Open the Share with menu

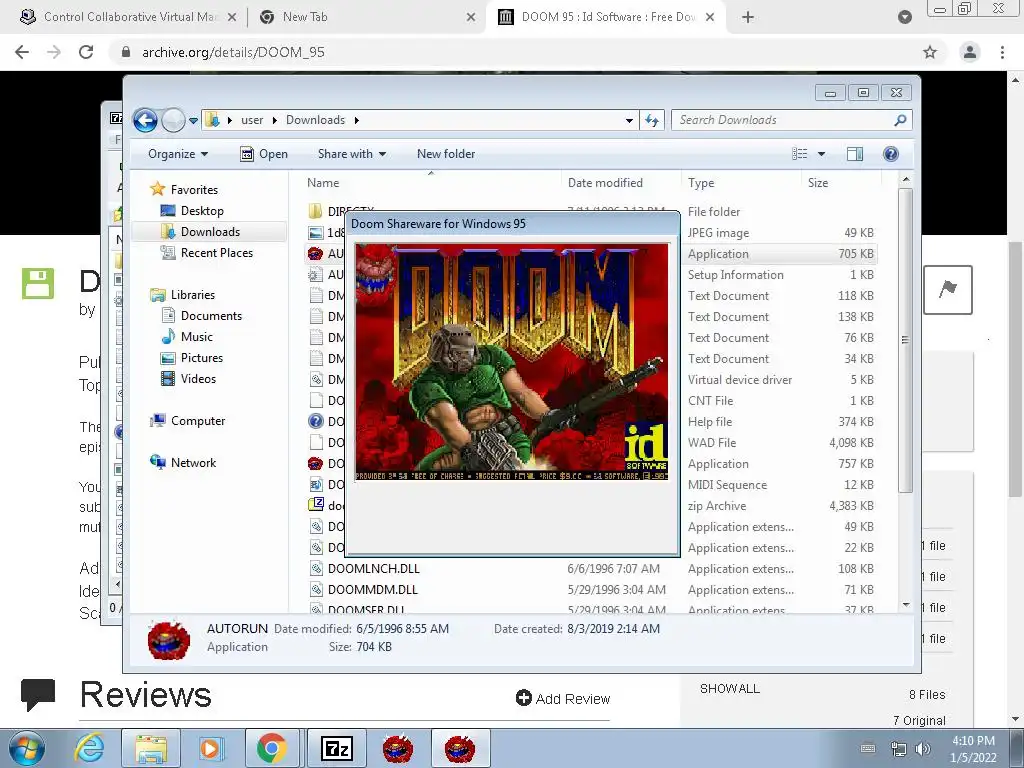pos(351,154)
